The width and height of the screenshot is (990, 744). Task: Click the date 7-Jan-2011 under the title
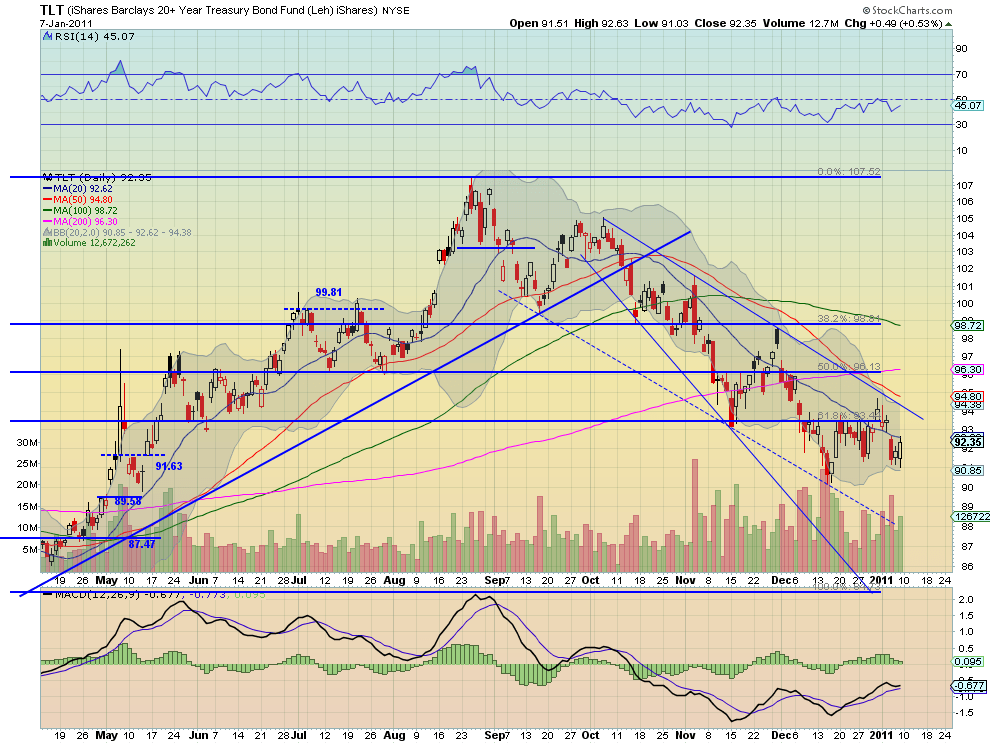(x=66, y=24)
